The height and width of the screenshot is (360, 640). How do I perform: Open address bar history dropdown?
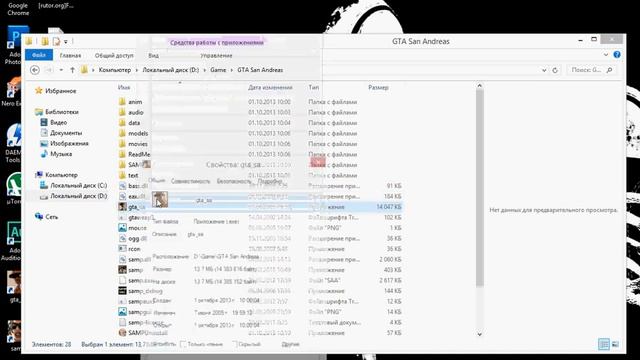click(544, 70)
